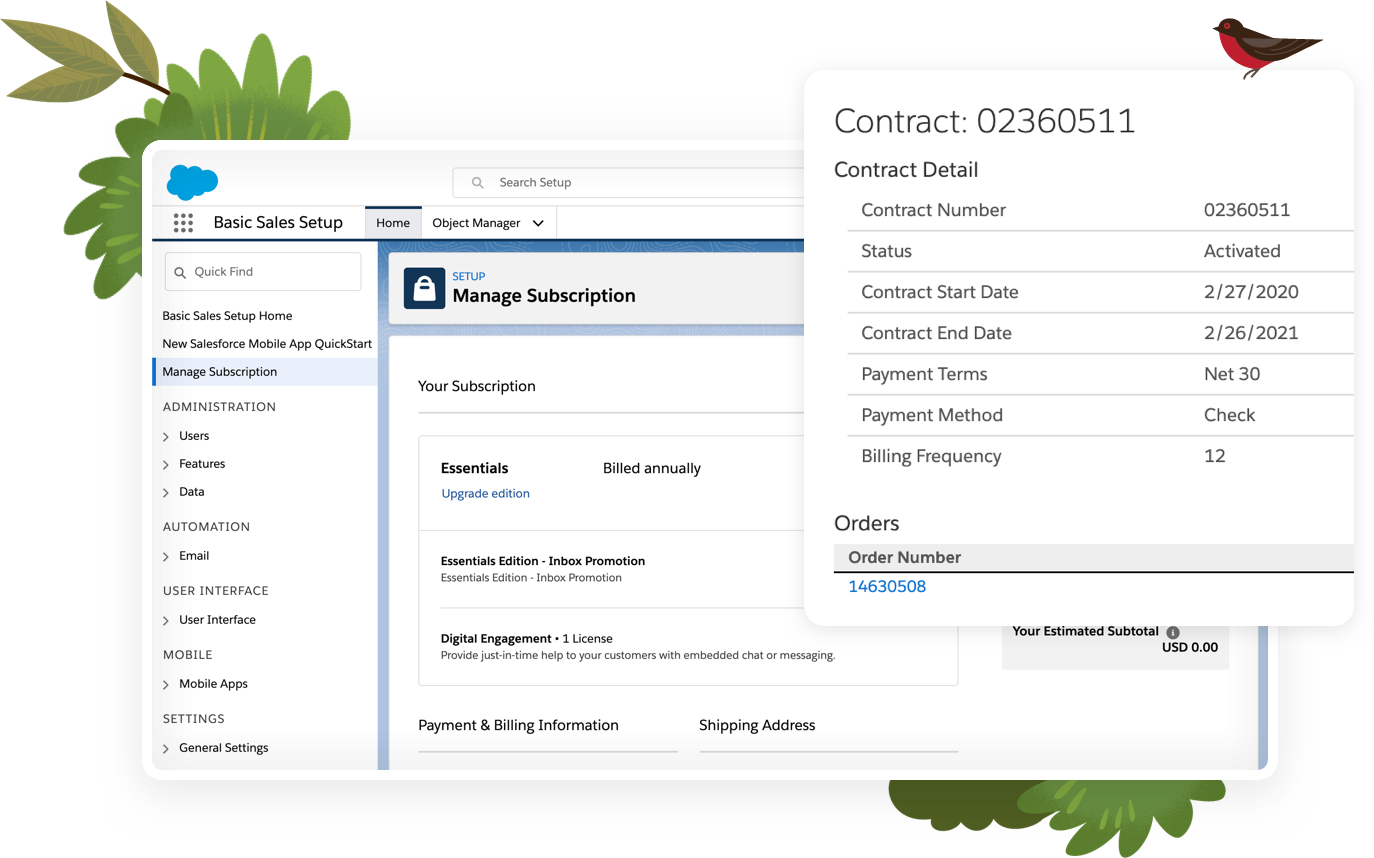
Task: Expand the User Interface section
Action: click(x=166, y=621)
